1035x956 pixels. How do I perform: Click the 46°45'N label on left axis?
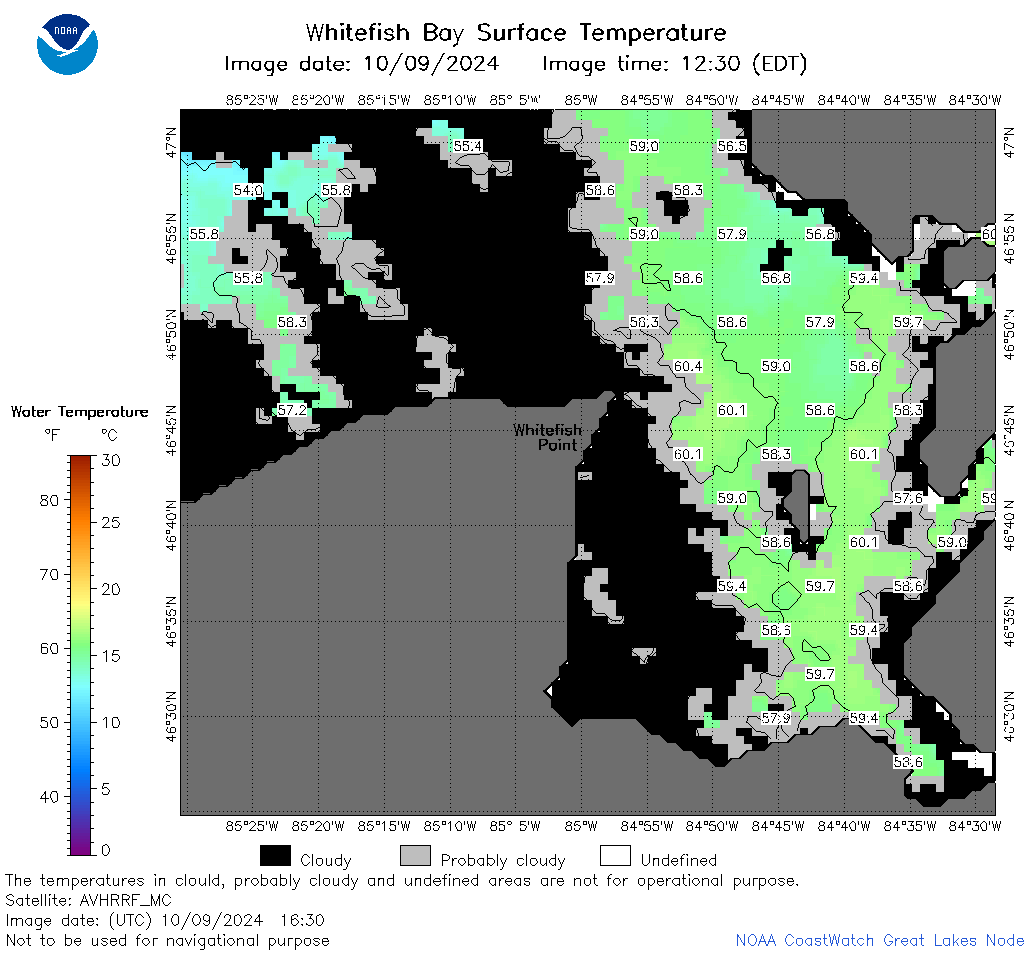click(172, 430)
